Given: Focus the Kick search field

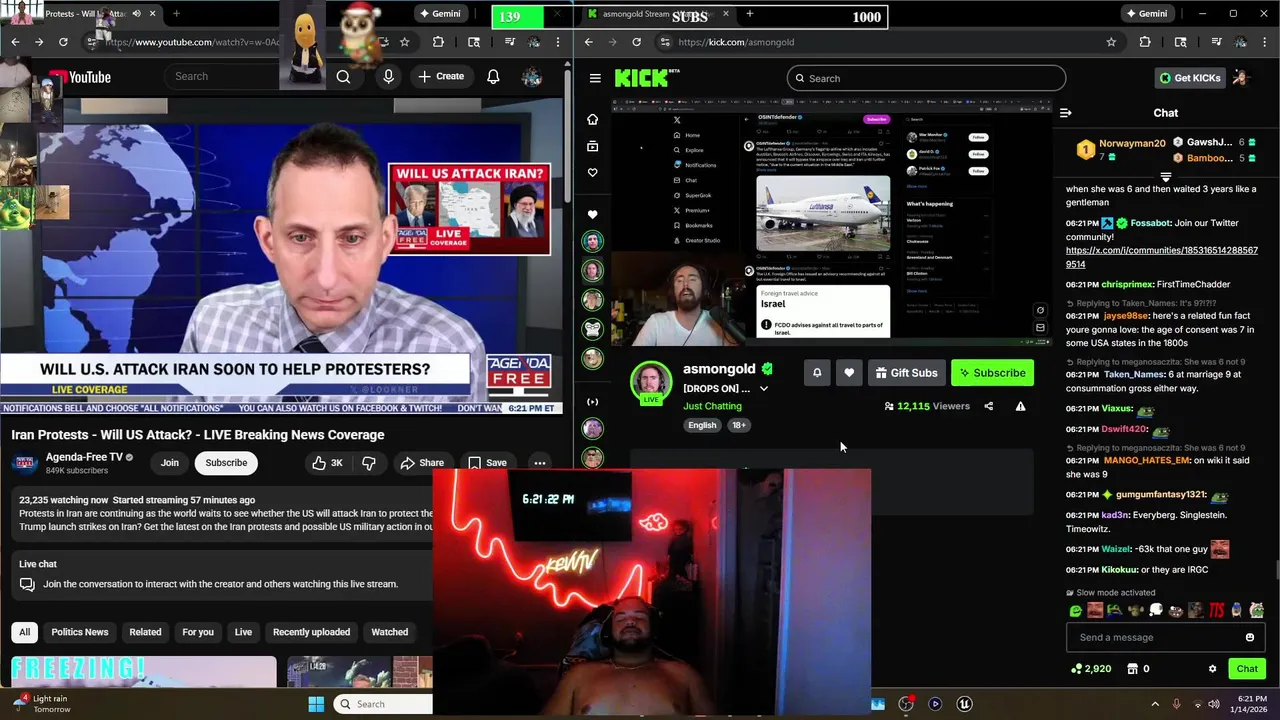Looking at the screenshot, I should pos(926,78).
